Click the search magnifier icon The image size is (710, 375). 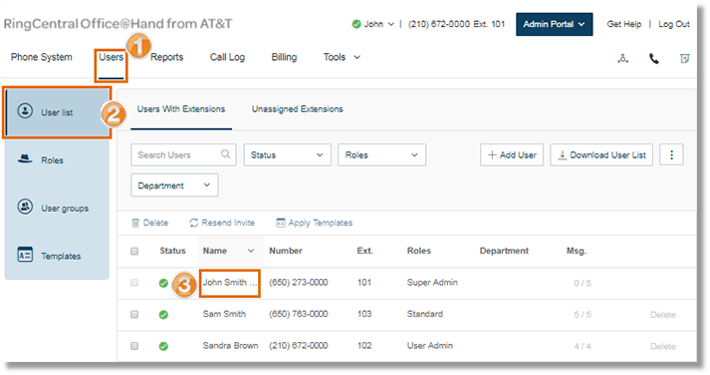[225, 154]
